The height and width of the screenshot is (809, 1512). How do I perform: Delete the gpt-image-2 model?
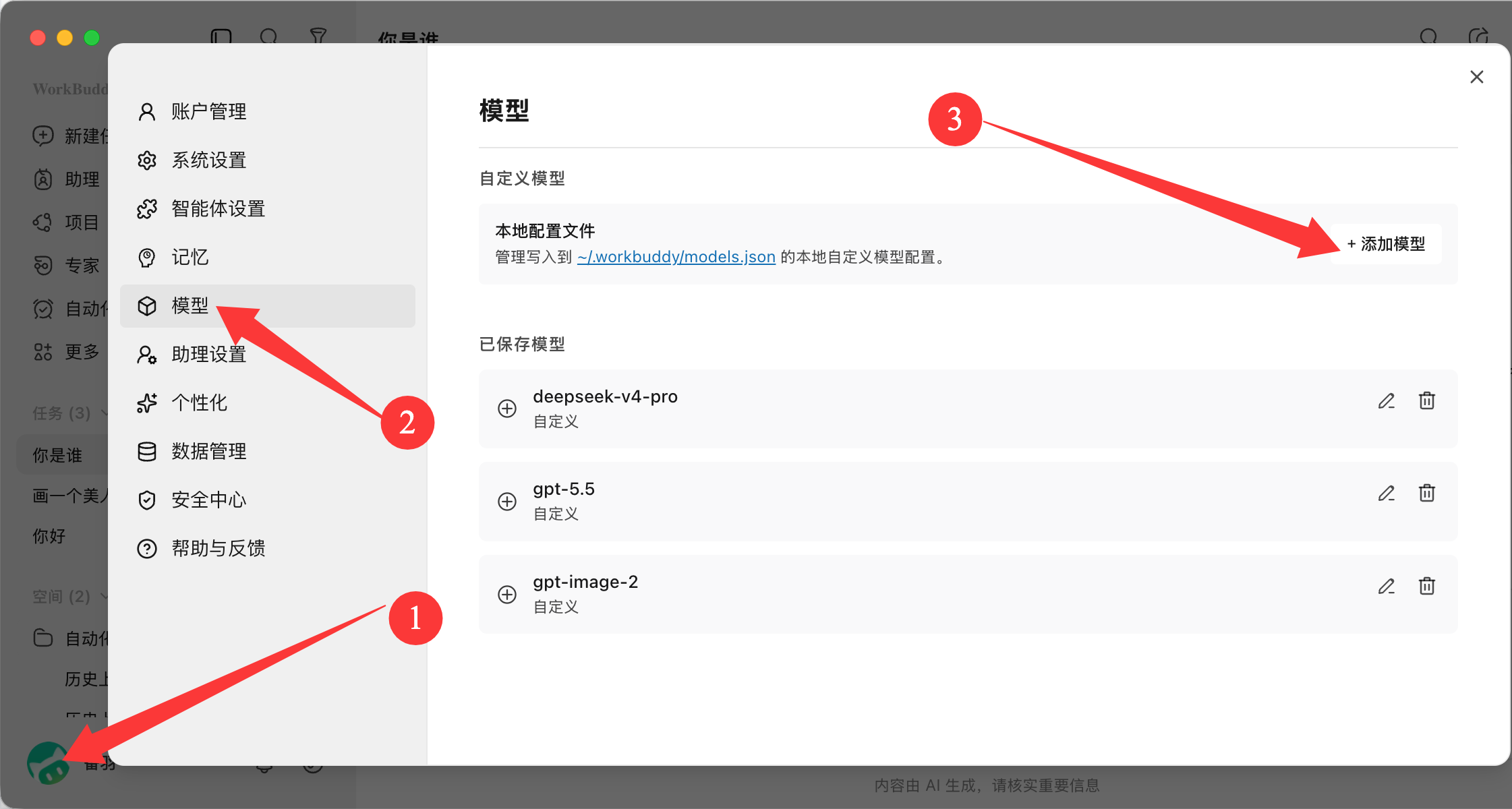pos(1426,587)
